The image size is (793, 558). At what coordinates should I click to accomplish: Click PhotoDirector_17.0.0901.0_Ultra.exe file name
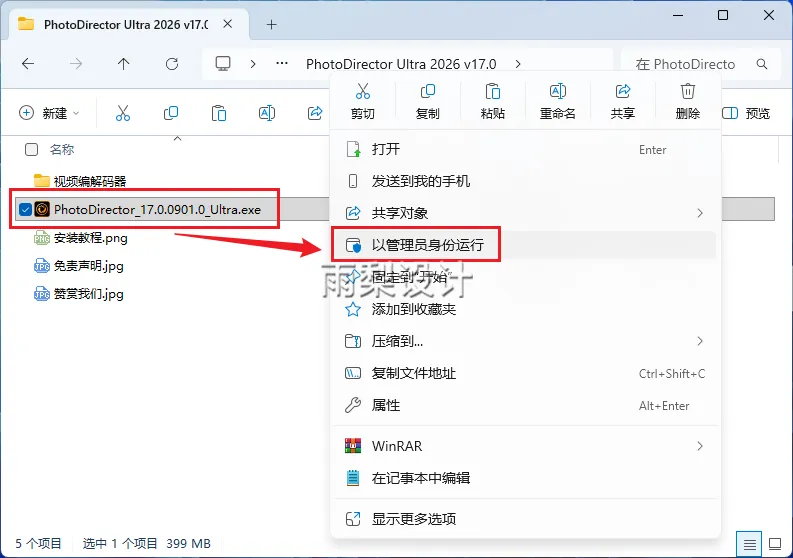point(157,209)
